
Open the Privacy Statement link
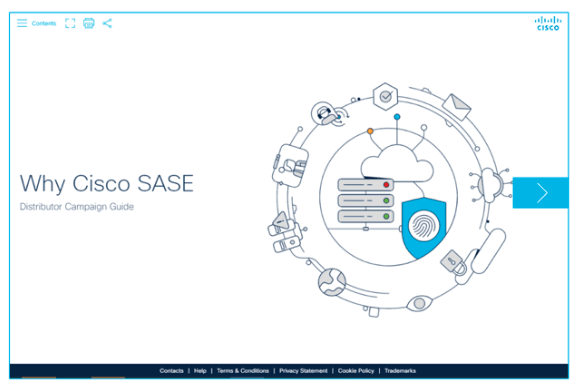303,371
